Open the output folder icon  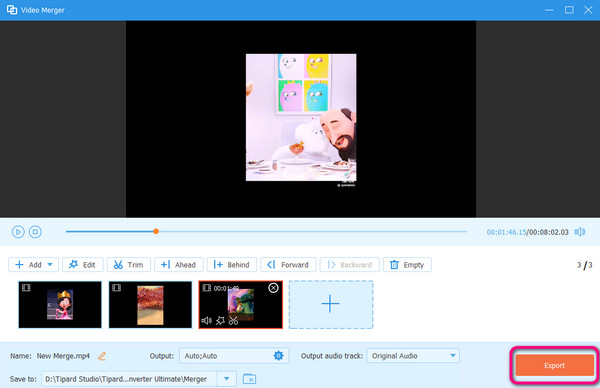pyautogui.click(x=249, y=379)
